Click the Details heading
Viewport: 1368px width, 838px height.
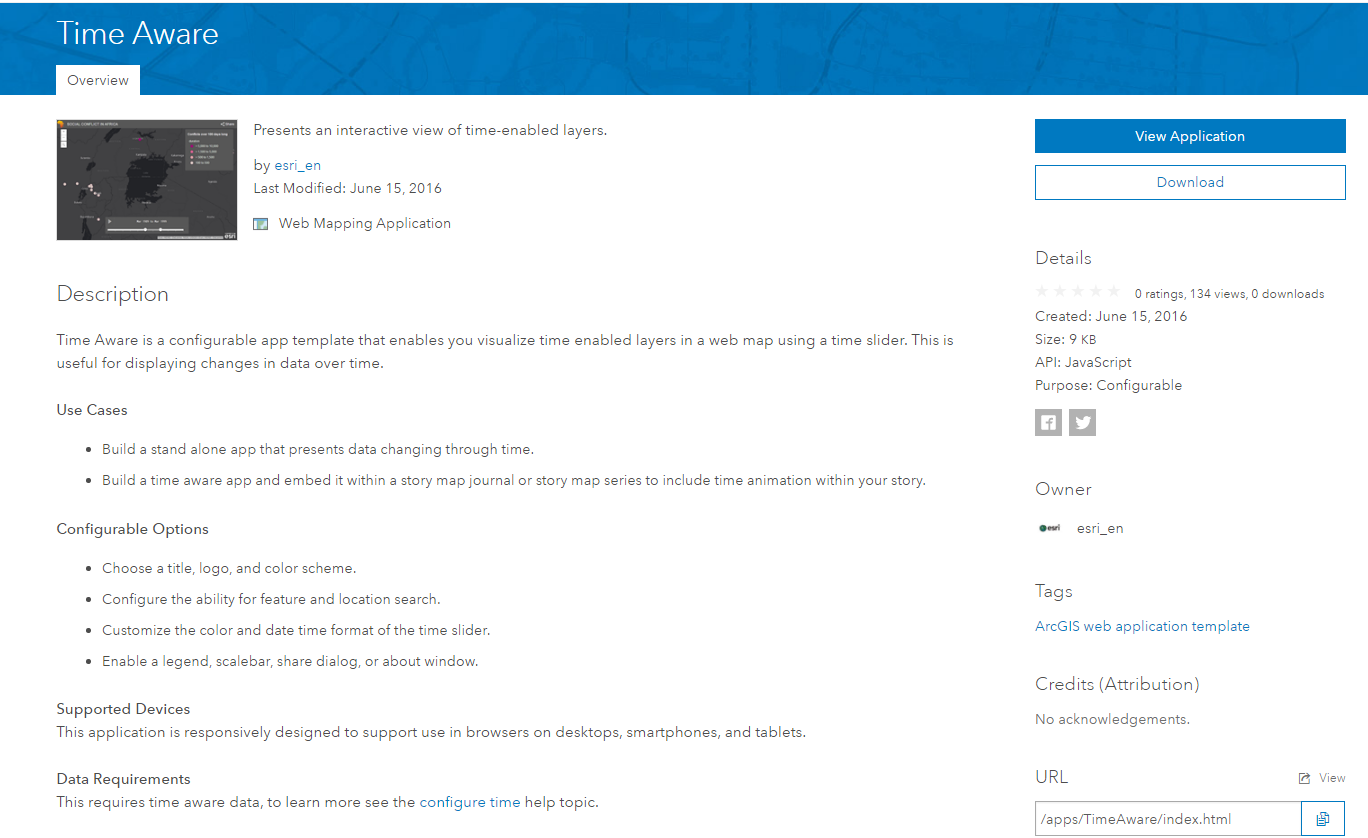pos(1063,258)
